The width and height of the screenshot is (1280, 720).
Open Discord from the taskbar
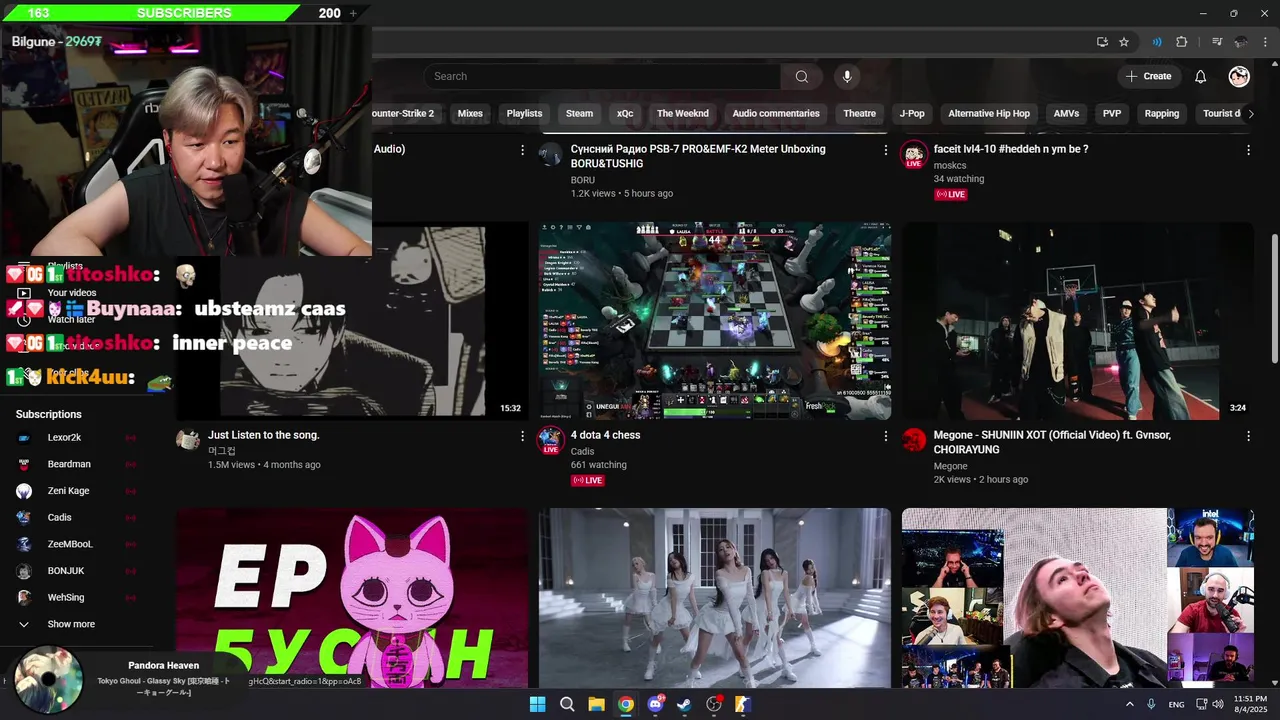click(x=655, y=704)
